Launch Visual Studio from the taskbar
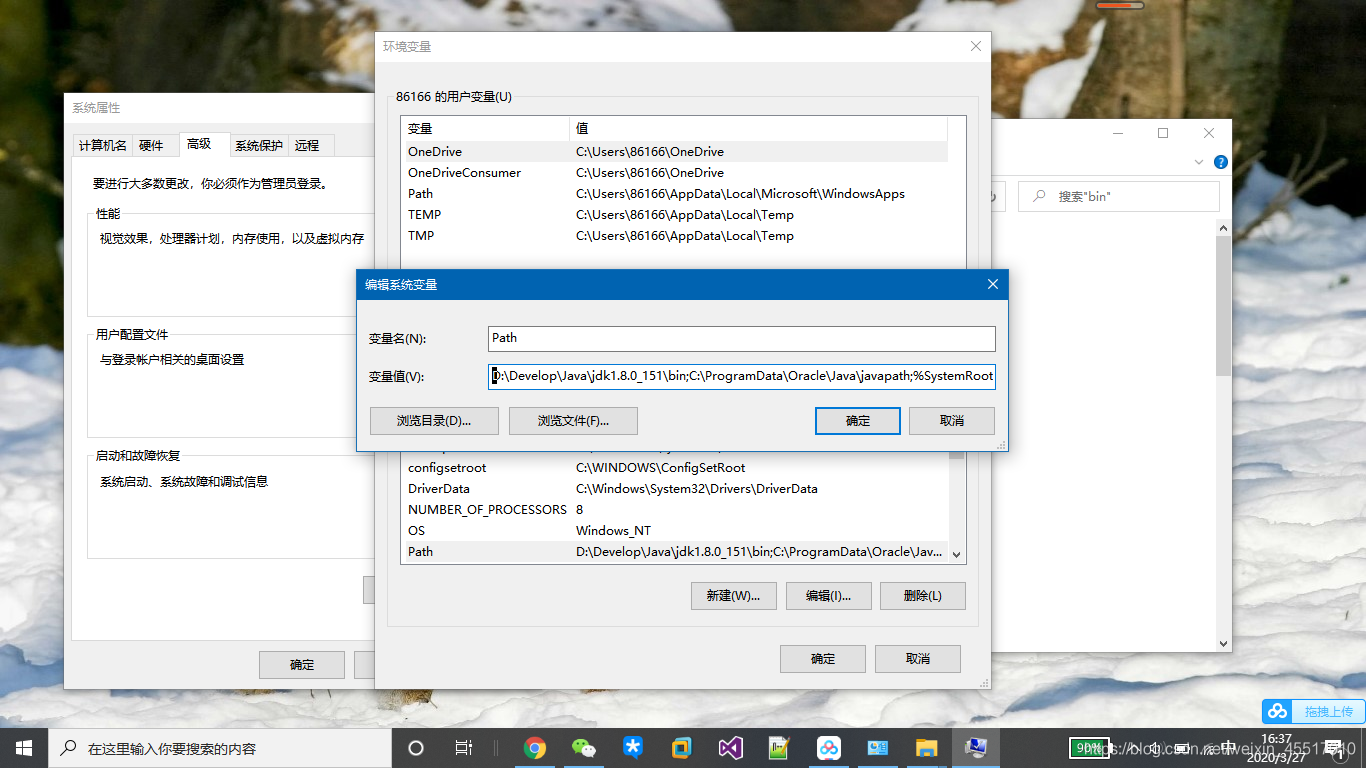The height and width of the screenshot is (768, 1366). [x=731, y=748]
